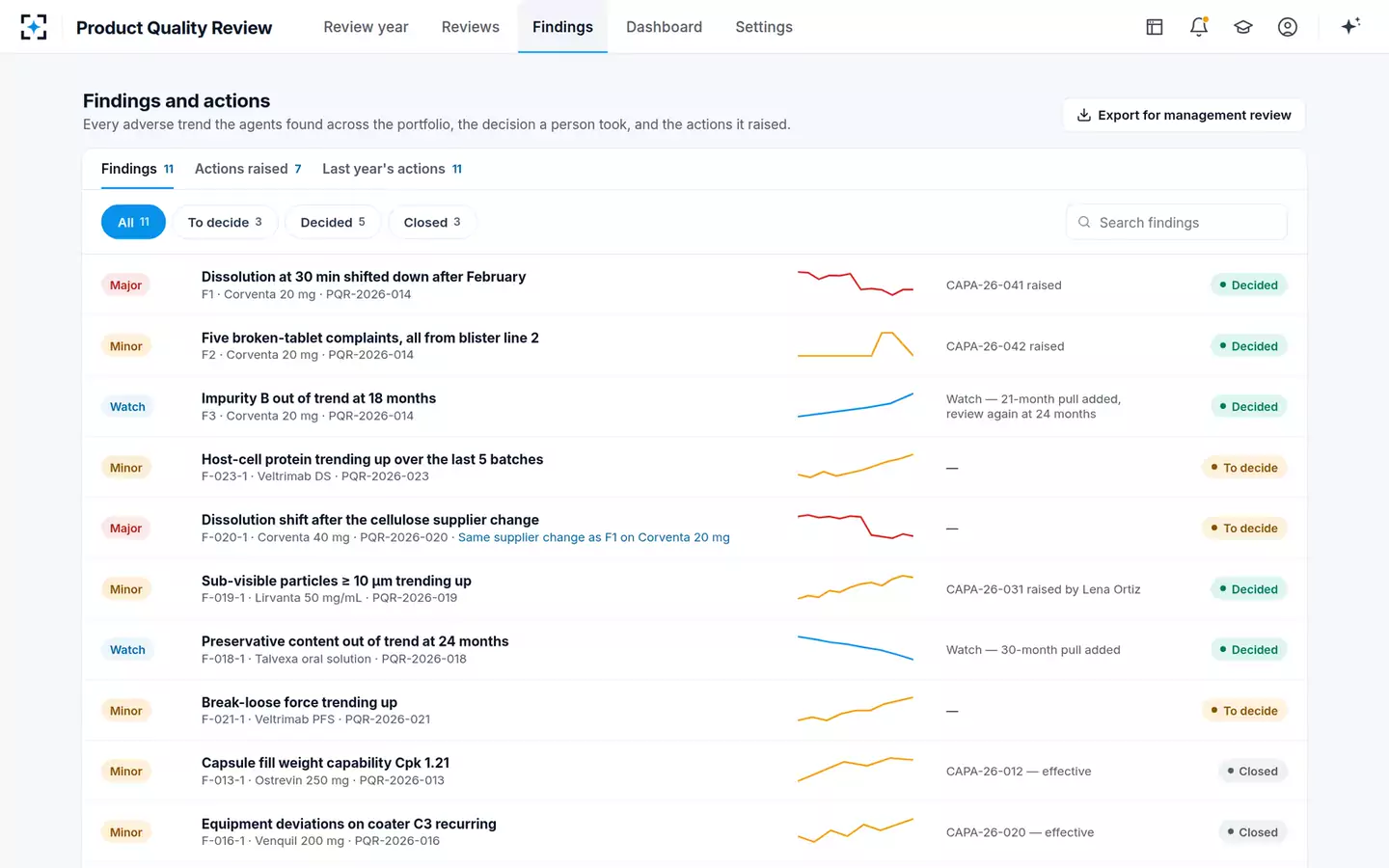Click the To decide status on Host-cell protein row
Viewport: 1389px width, 868px height.
click(1244, 468)
